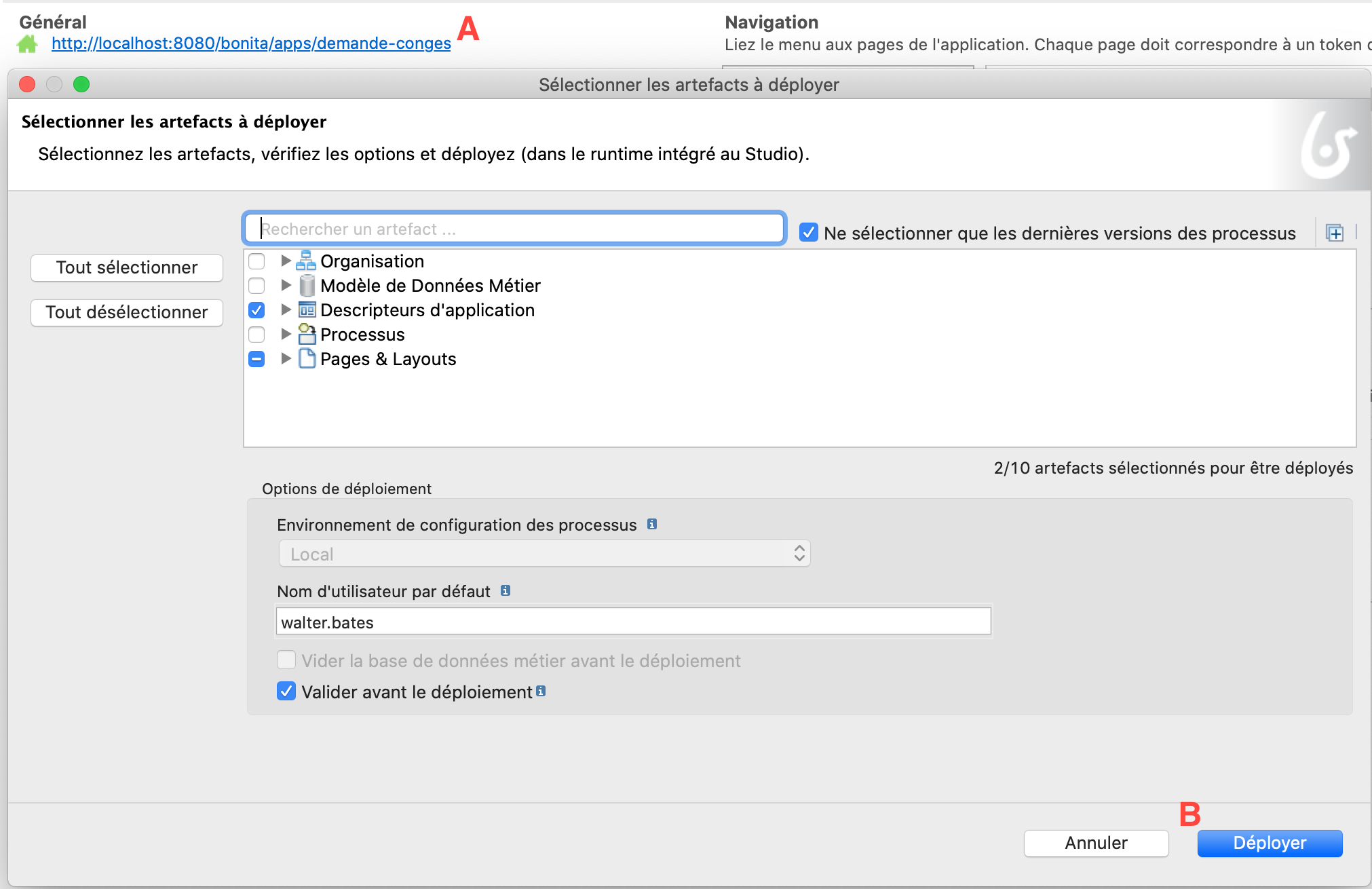
Task: Toggle the Descripteurs d'application checkbox
Action: coord(257,311)
